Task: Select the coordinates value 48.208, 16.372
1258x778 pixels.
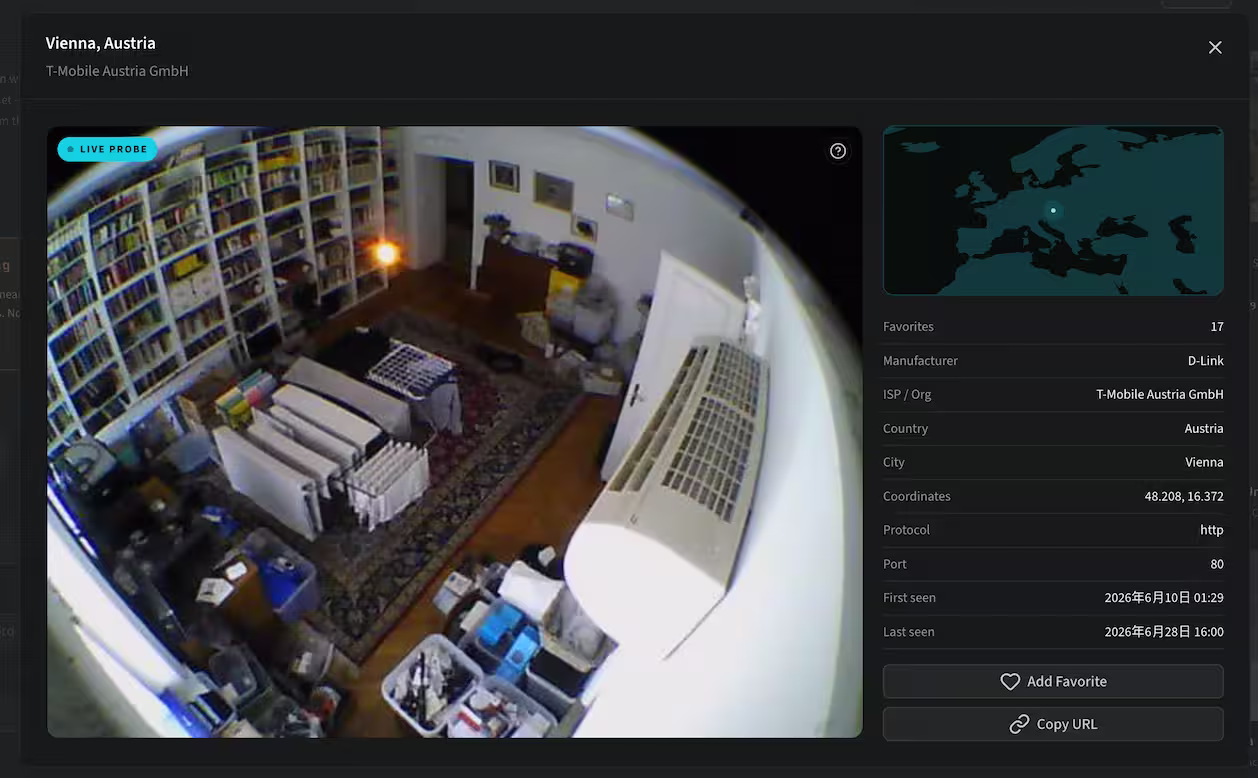Action: (x=1184, y=496)
